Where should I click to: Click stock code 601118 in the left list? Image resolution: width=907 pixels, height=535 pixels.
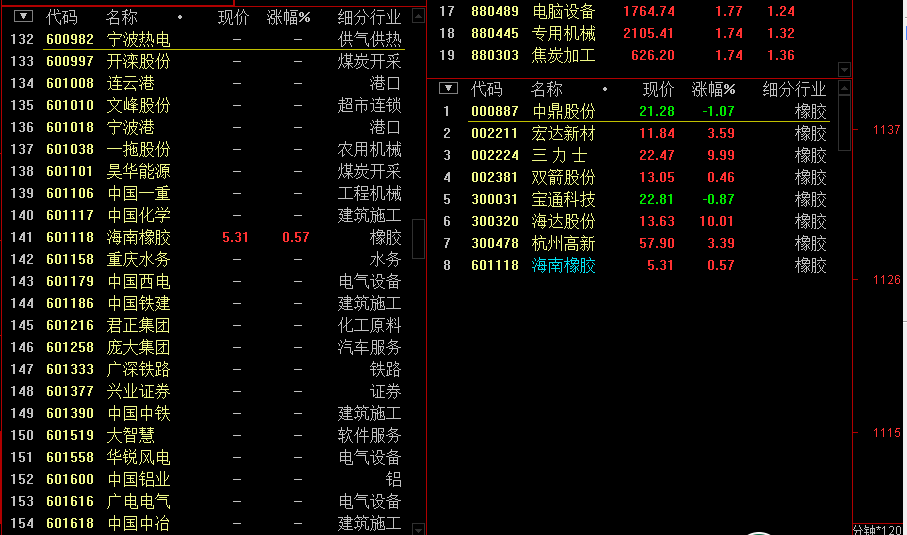[70, 237]
